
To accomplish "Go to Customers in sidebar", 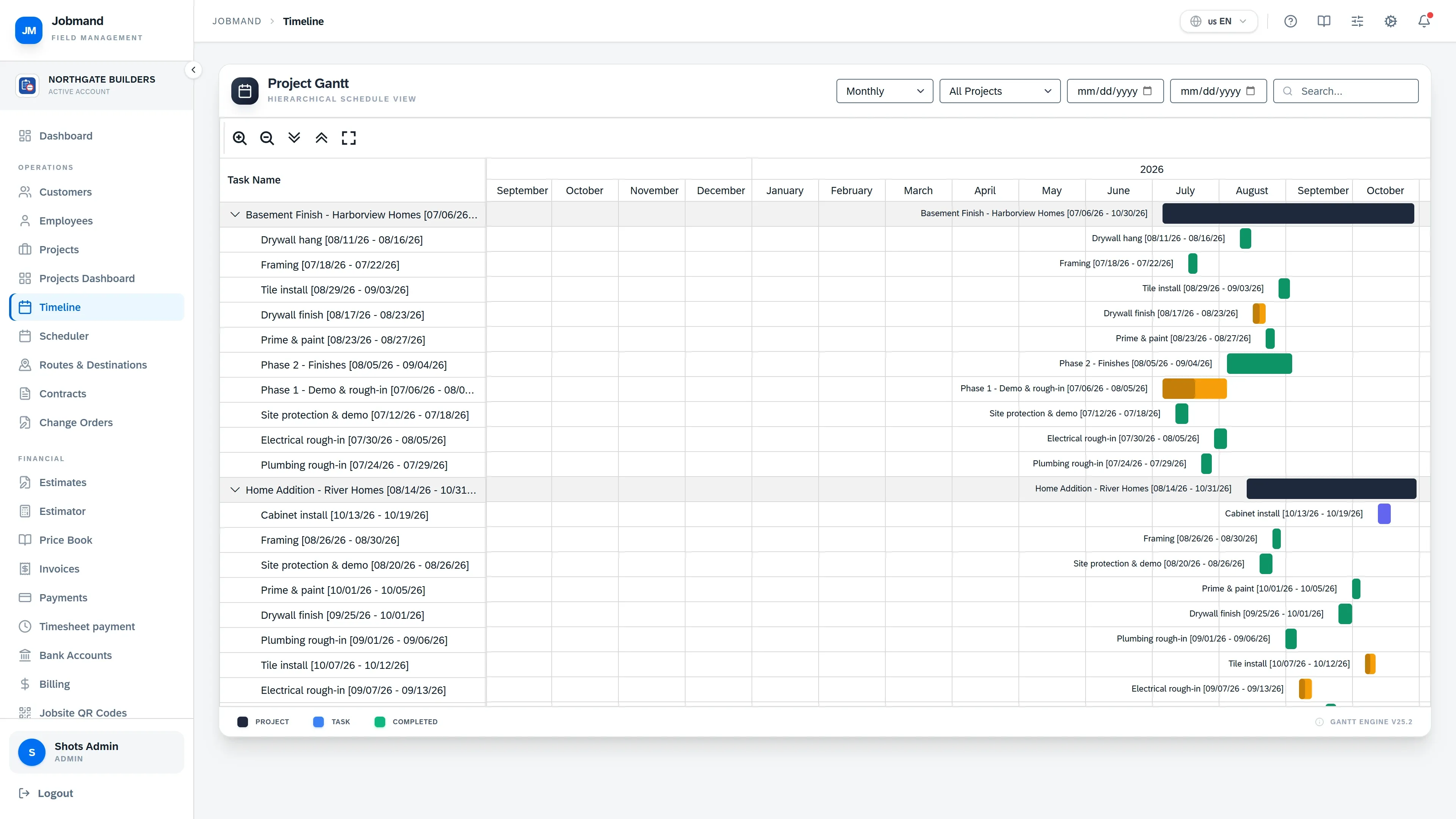I will [x=97, y=192].
